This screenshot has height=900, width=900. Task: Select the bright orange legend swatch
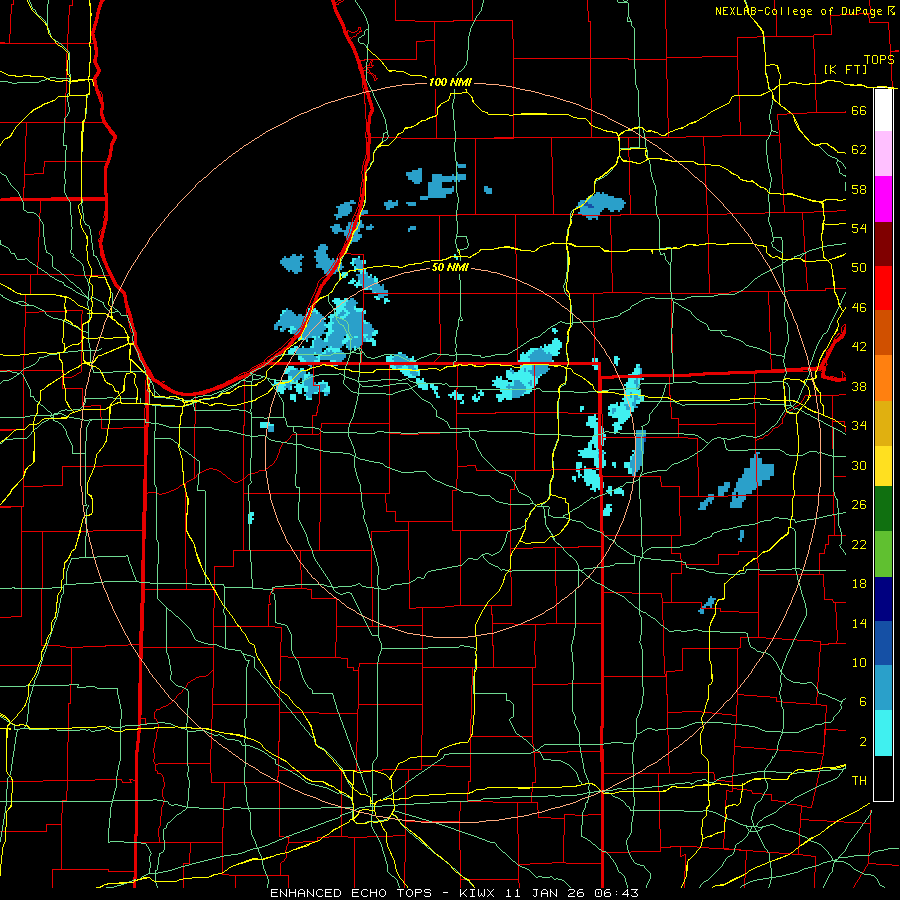(x=883, y=378)
